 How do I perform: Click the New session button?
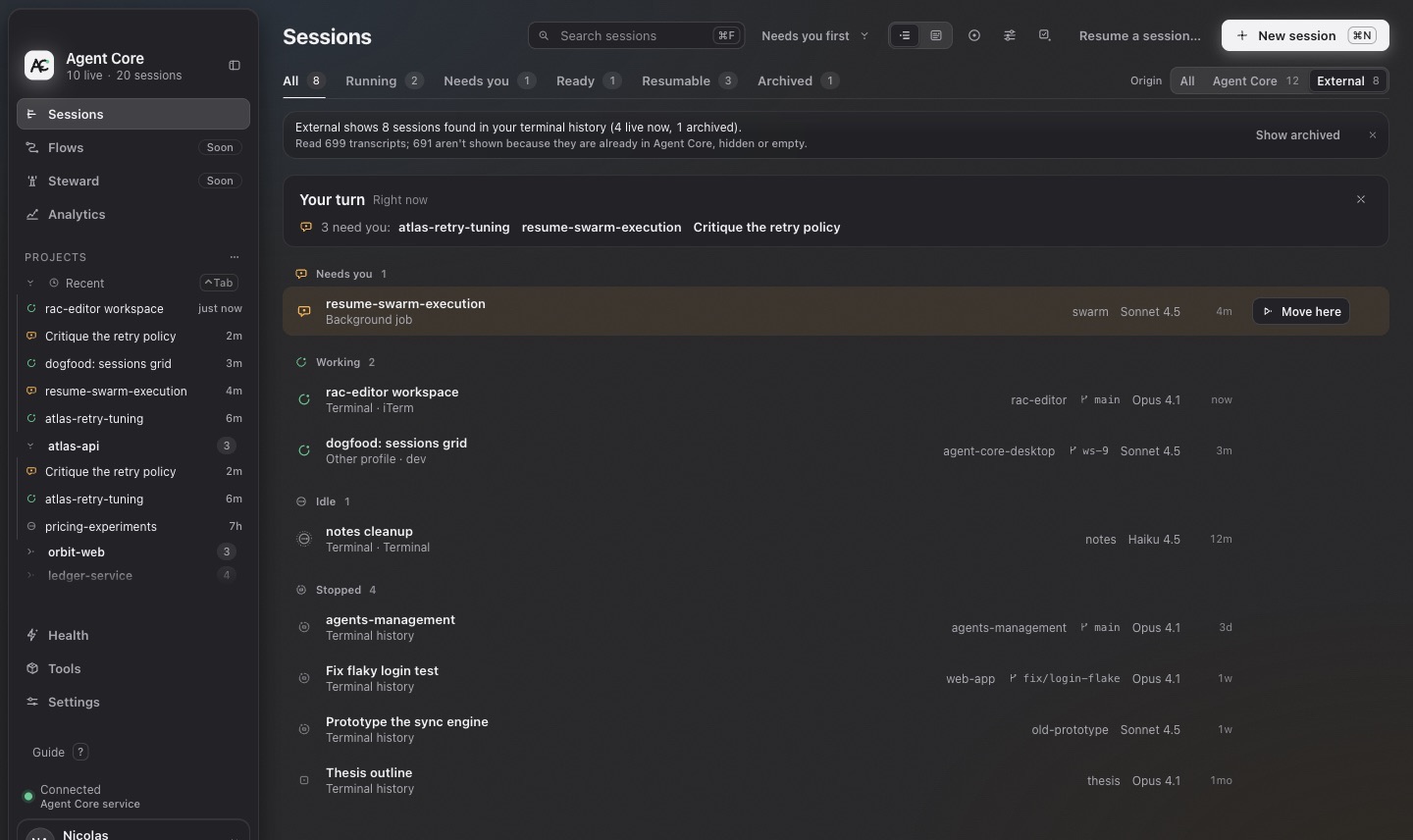(x=1305, y=35)
